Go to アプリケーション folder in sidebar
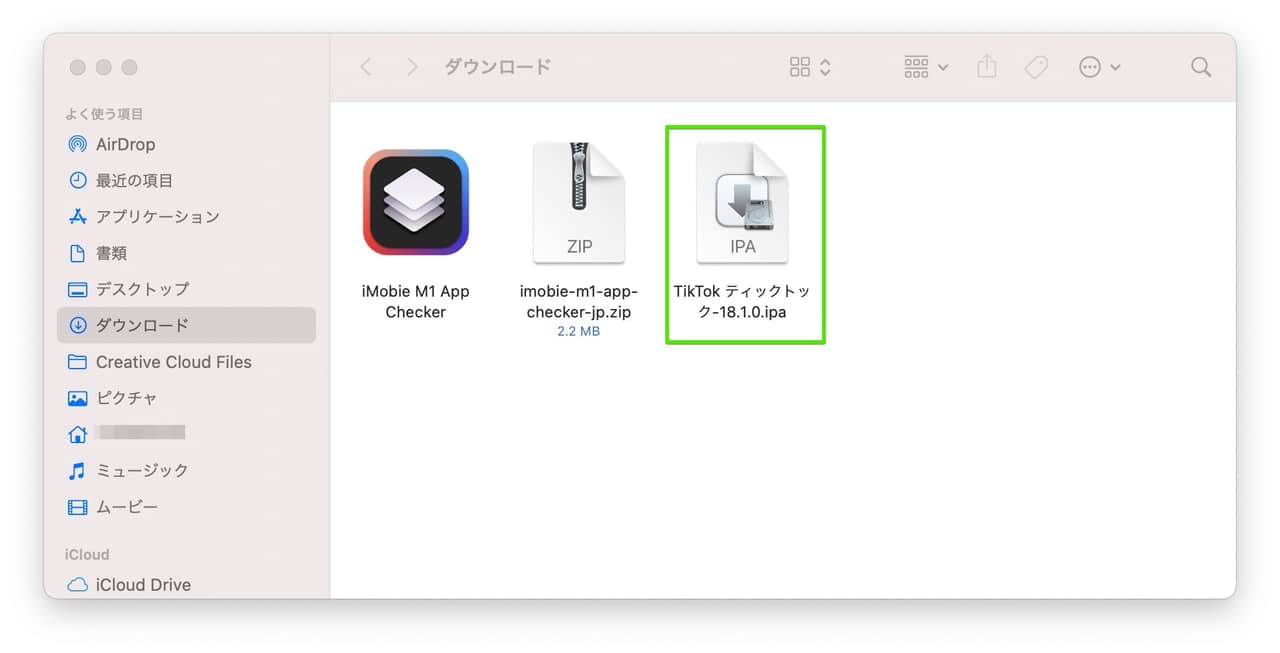The width and height of the screenshot is (1280, 653). click(x=157, y=217)
